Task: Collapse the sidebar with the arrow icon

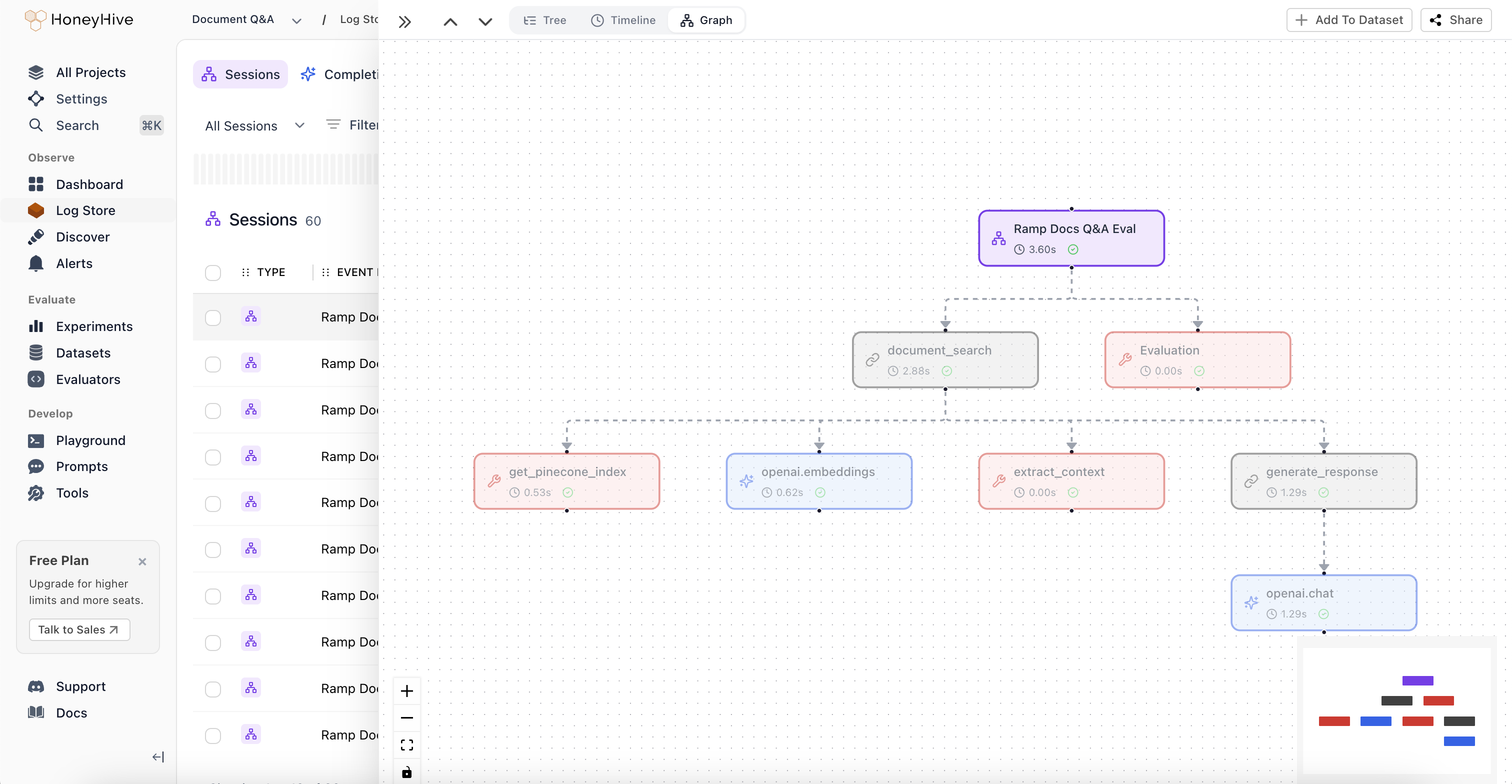Action: (x=158, y=756)
